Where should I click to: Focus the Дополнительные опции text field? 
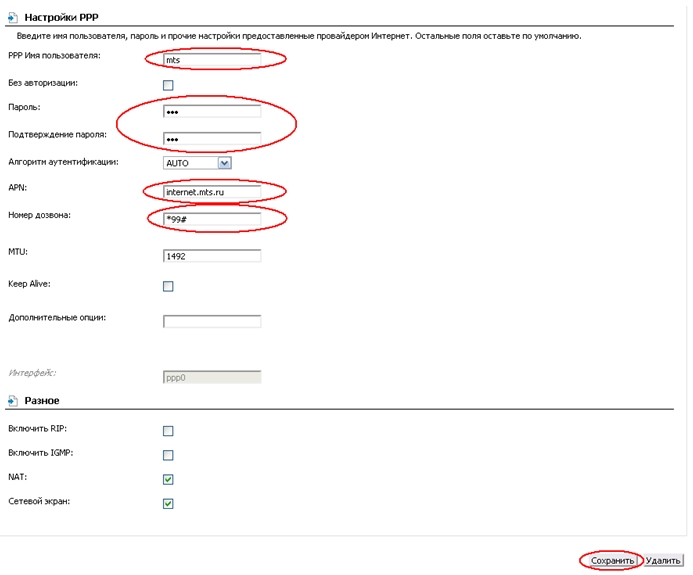click(211, 321)
